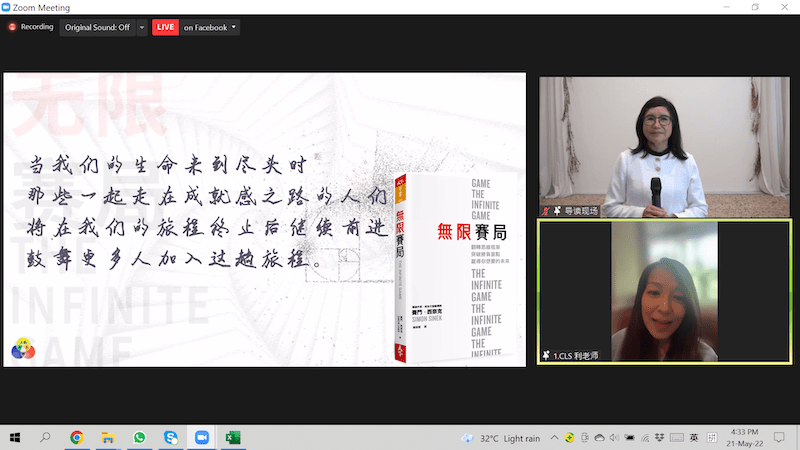Click the red LIVE badge
Screen dimensions: 800x450
click(165, 27)
